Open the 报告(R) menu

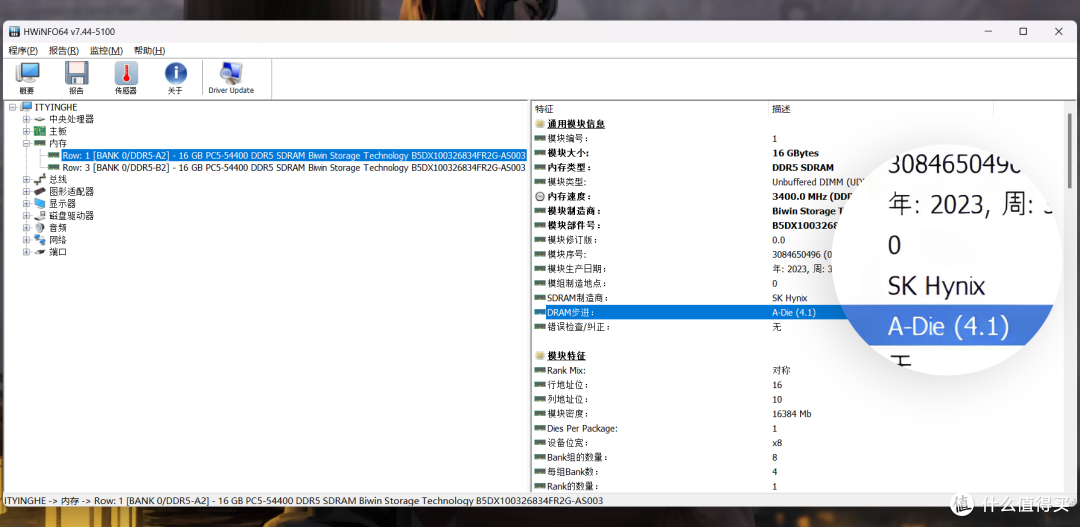click(x=63, y=50)
